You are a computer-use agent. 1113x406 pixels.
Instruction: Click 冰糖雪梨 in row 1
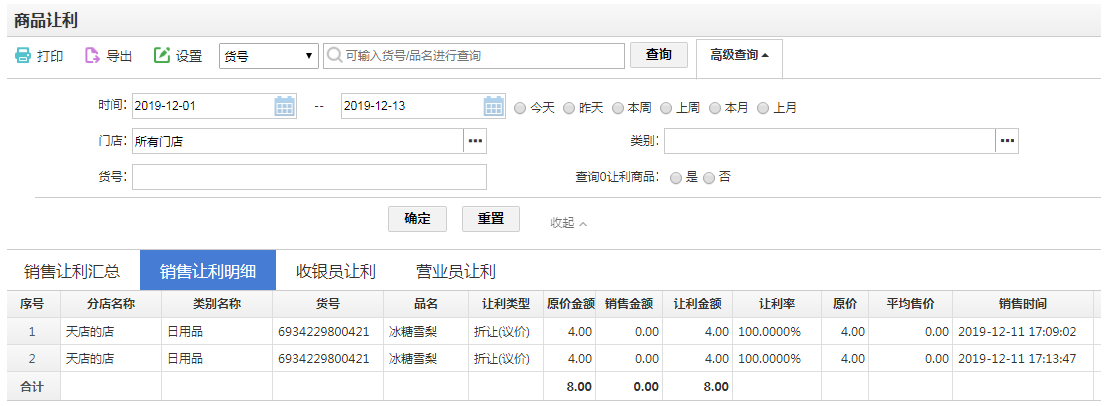coord(413,331)
